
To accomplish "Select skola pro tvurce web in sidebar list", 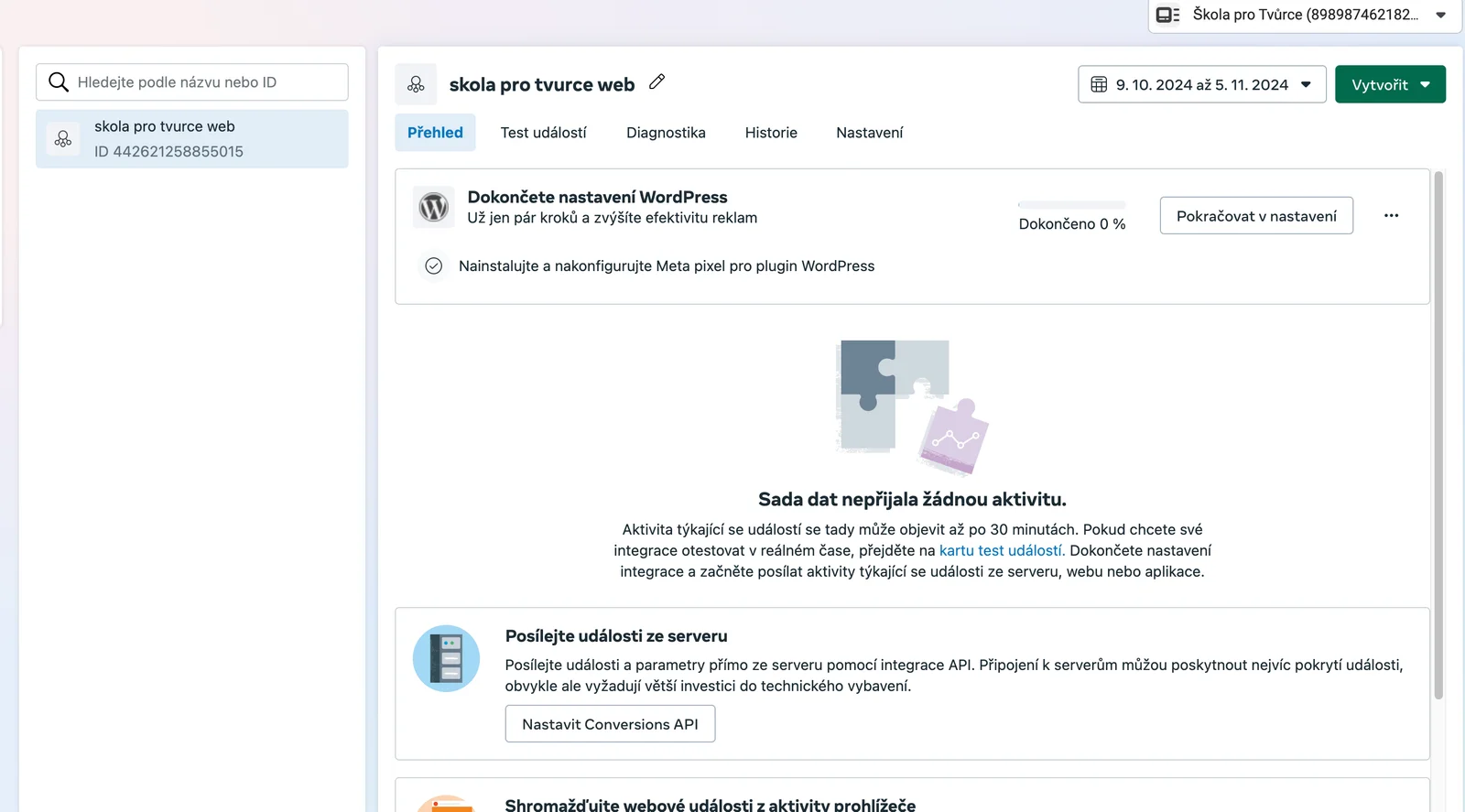I will 192,139.
